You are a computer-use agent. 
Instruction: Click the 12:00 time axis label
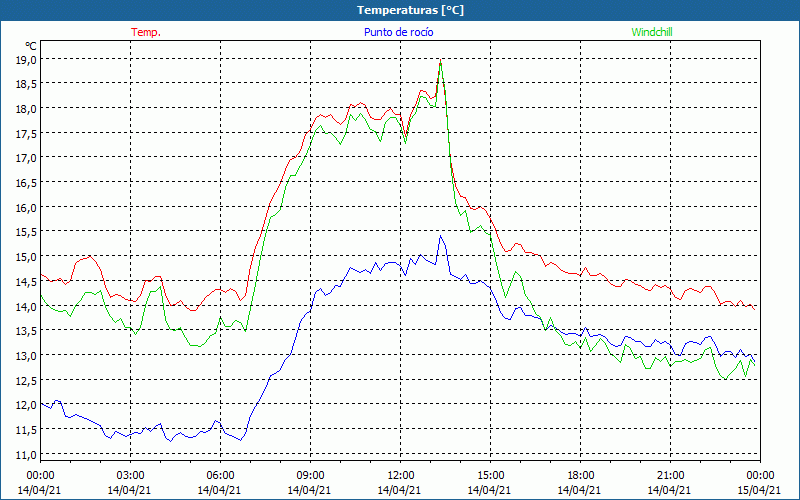coord(401,476)
